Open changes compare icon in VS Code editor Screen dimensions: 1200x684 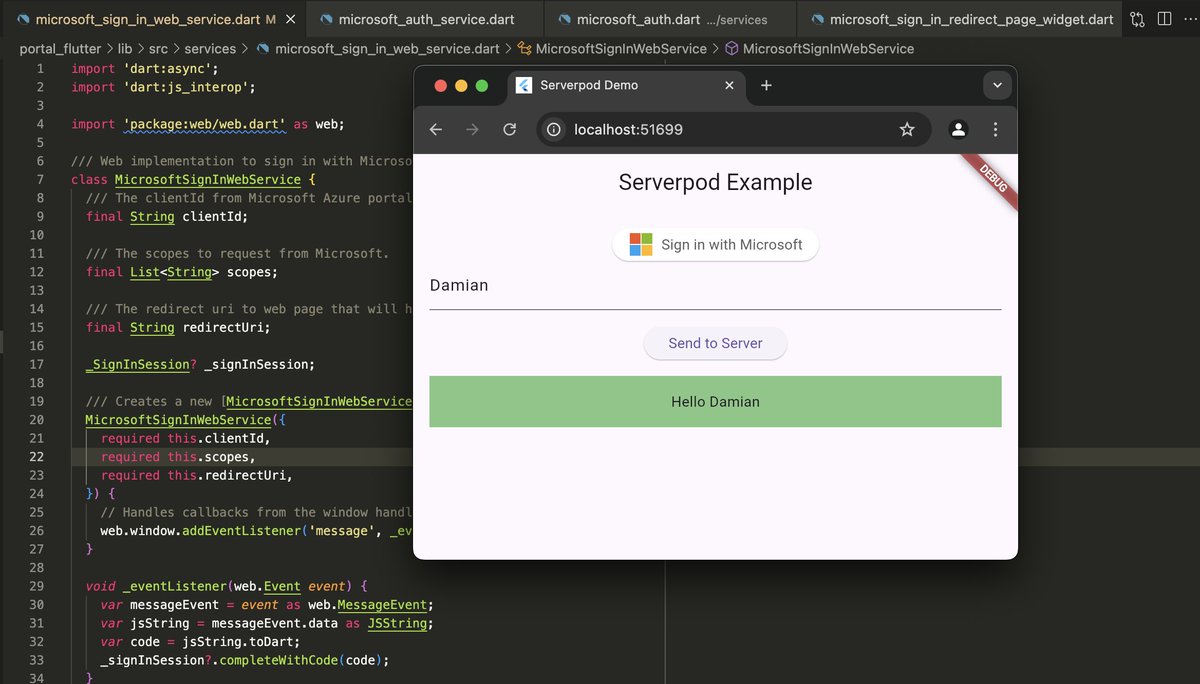[x=1138, y=19]
